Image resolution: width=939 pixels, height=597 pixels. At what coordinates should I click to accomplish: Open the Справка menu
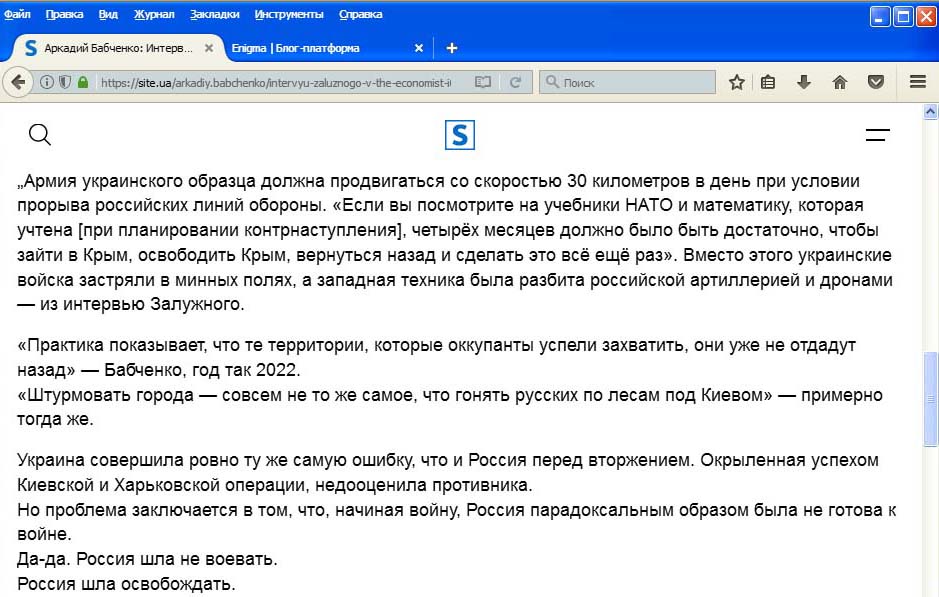click(x=360, y=14)
